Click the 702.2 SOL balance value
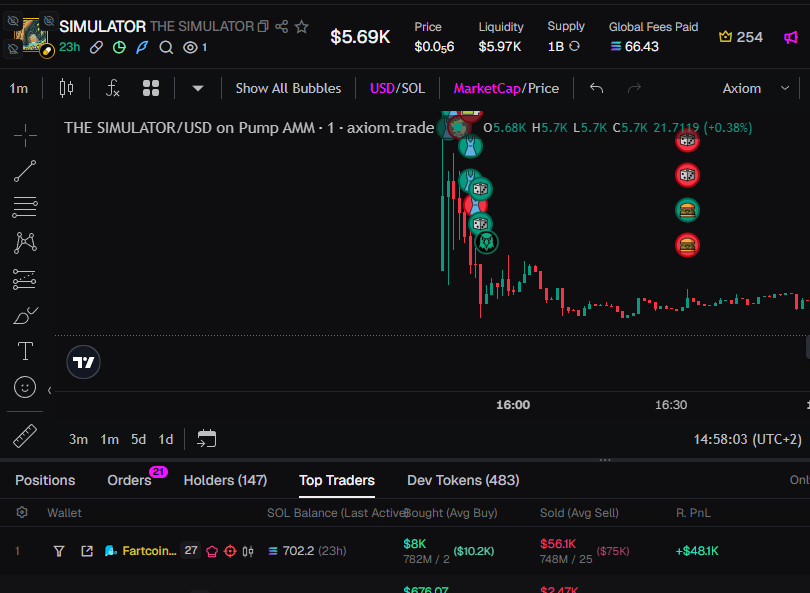The width and height of the screenshot is (810, 593). coord(298,551)
